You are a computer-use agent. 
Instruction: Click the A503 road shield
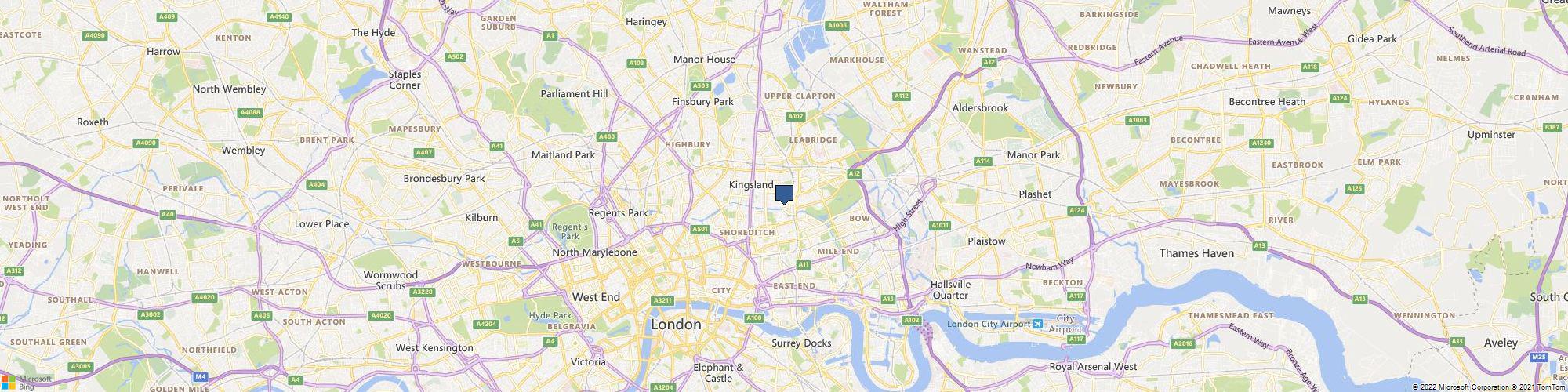pyautogui.click(x=700, y=86)
